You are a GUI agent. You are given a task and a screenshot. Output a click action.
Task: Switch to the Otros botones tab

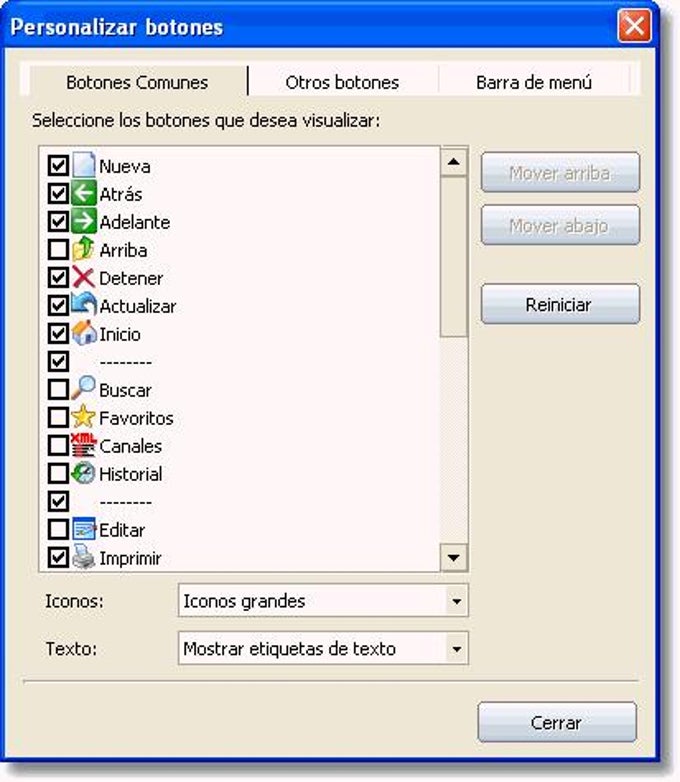[342, 82]
